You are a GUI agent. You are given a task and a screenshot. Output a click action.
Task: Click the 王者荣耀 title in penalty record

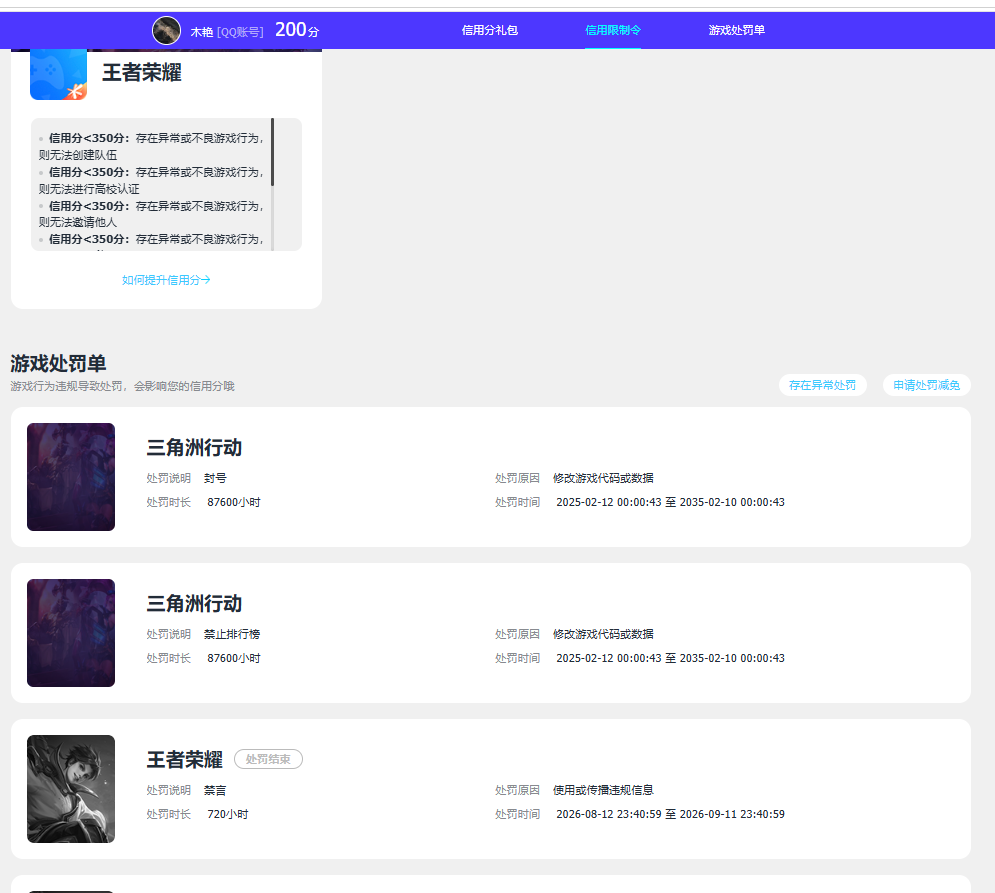point(185,760)
